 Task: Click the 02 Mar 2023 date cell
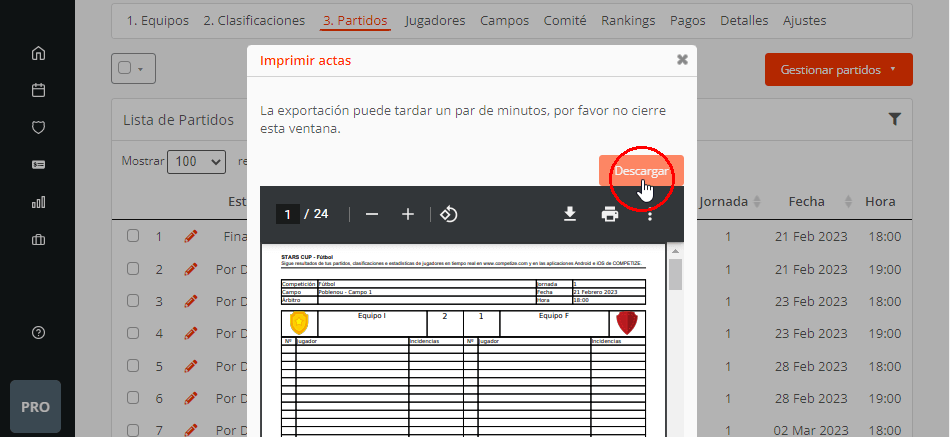tap(811, 430)
